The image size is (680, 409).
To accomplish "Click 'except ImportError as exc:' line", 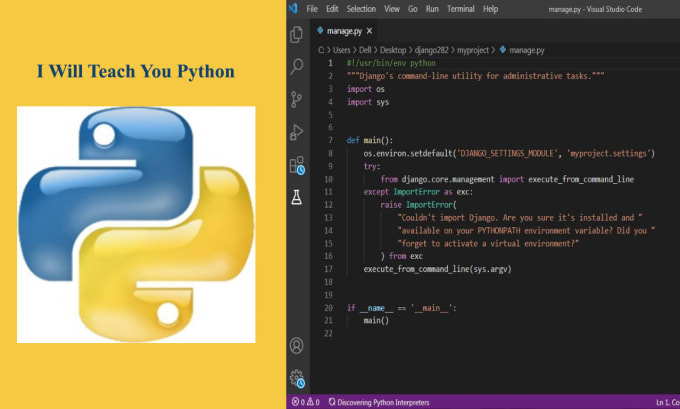I will pyautogui.click(x=418, y=192).
